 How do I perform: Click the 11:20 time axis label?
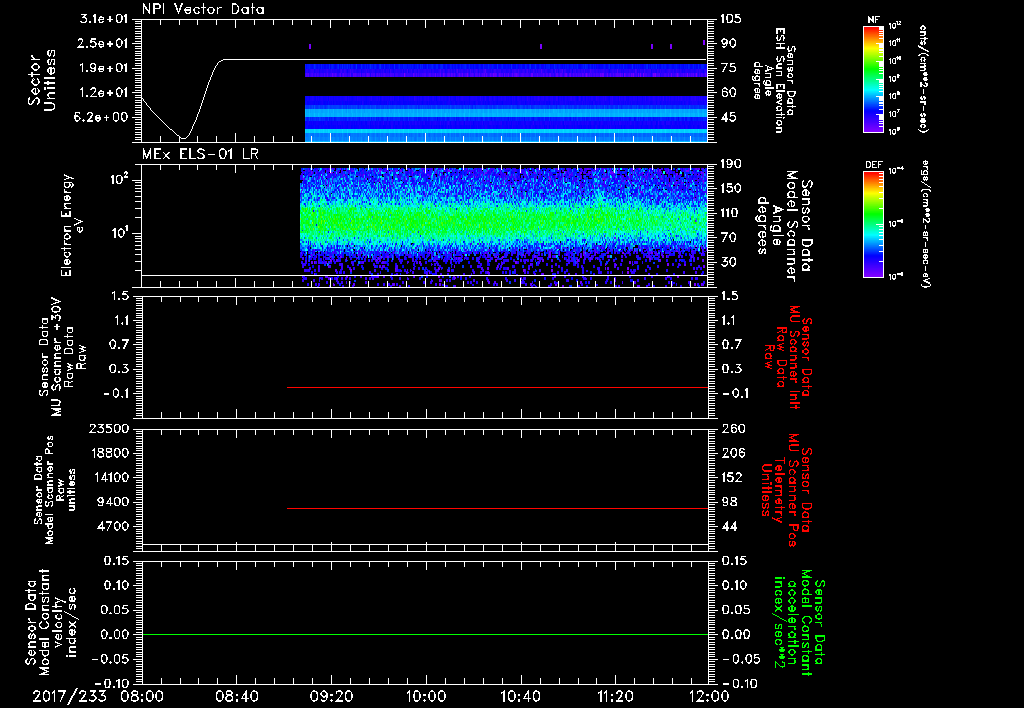(615, 696)
